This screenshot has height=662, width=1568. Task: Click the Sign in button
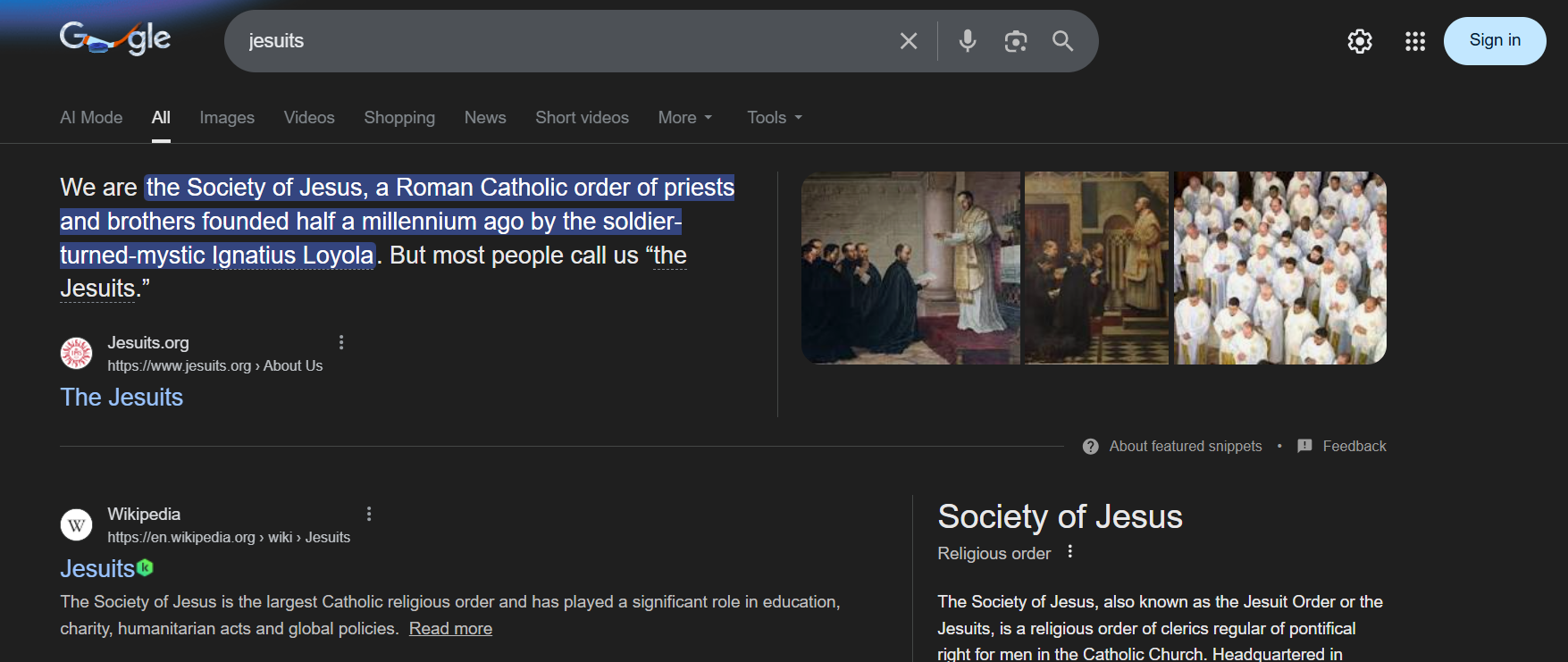click(x=1494, y=41)
